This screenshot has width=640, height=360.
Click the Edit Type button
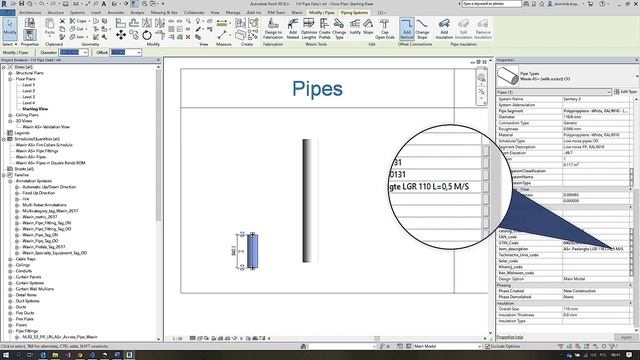coord(626,92)
